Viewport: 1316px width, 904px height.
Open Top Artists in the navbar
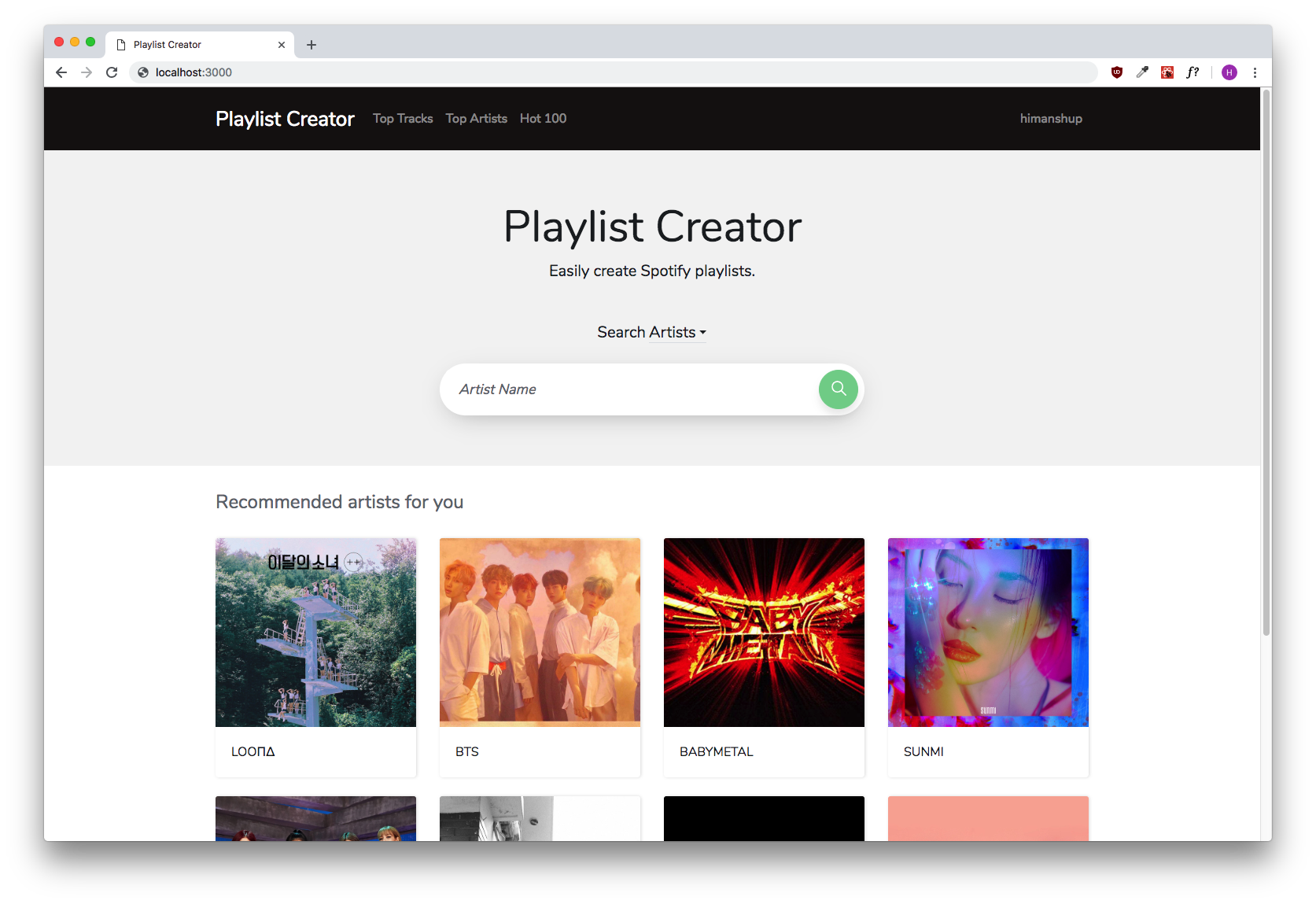coord(476,118)
